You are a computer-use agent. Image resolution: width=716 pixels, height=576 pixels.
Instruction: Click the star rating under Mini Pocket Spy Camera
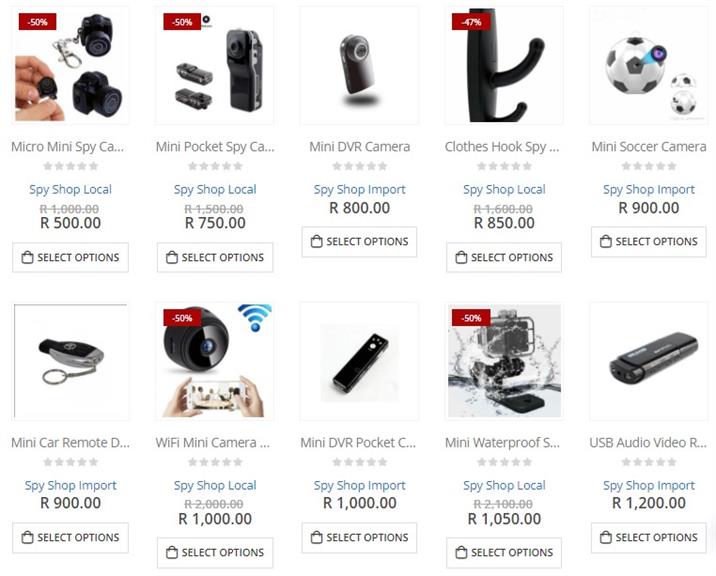click(x=215, y=166)
